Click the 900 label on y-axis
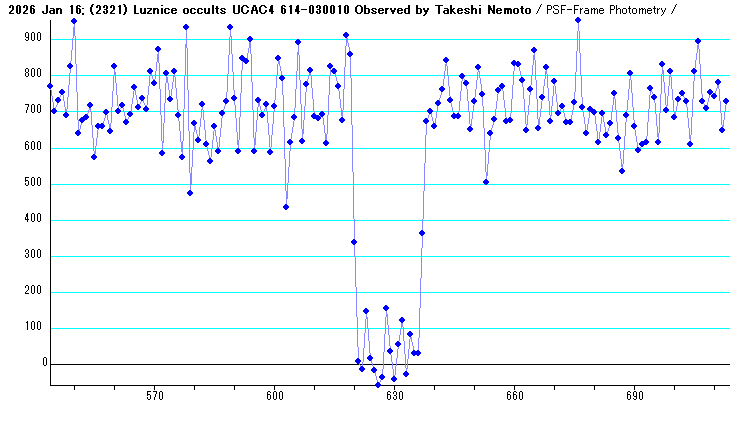The width and height of the screenshot is (740, 425). tap(33, 38)
